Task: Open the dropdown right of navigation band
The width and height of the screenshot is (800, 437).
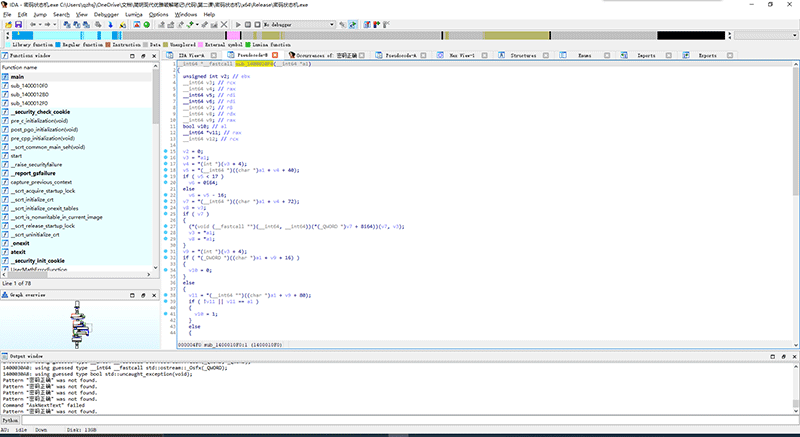Action: coord(792,35)
